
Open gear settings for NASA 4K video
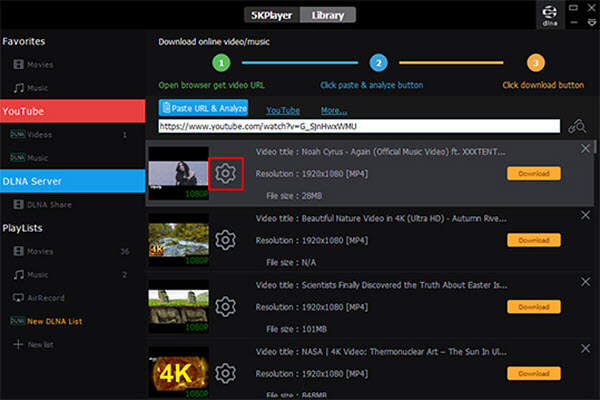[x=225, y=373]
